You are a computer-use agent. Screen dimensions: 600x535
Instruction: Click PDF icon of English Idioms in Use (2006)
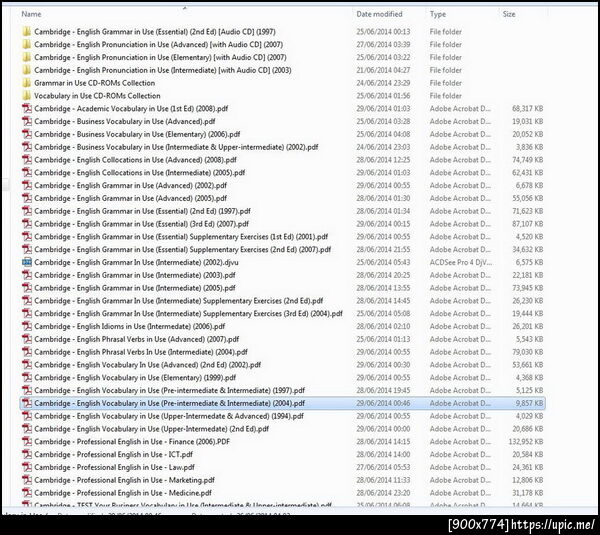[x=27, y=326]
